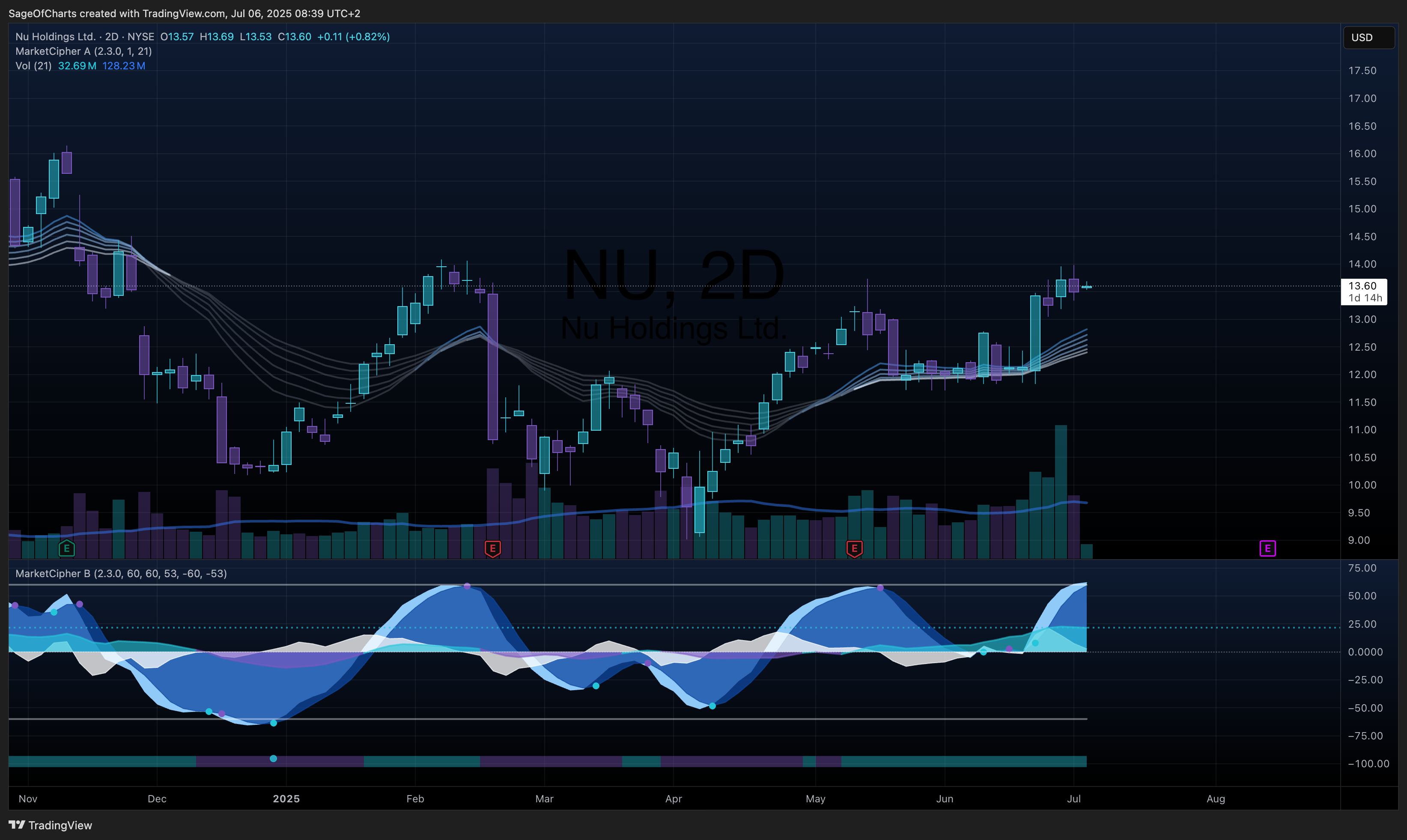Click the cyan dot at April oscillator trough
The width and height of the screenshot is (1407, 840).
(x=712, y=706)
